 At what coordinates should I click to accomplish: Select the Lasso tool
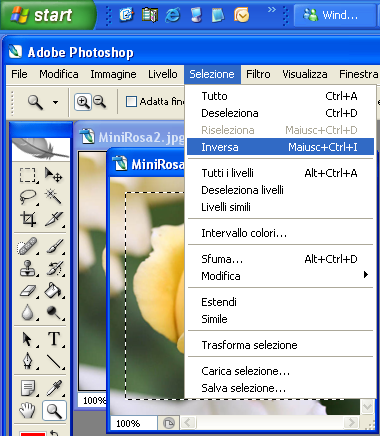pos(27,197)
